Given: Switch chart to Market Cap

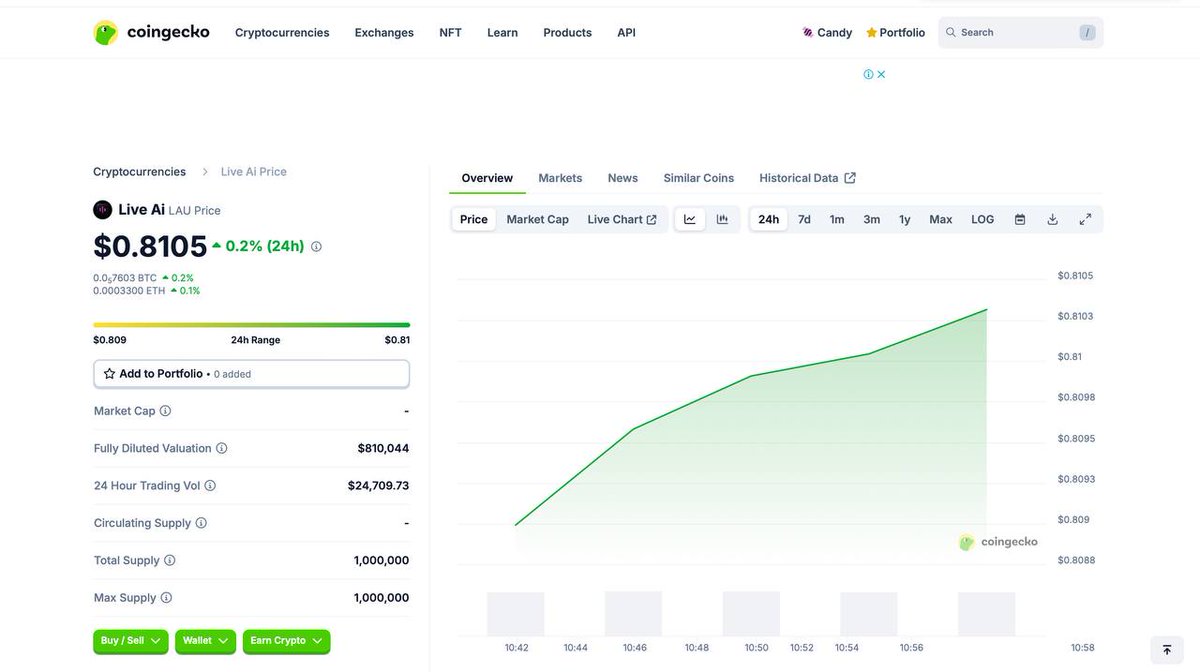Looking at the screenshot, I should (537, 219).
